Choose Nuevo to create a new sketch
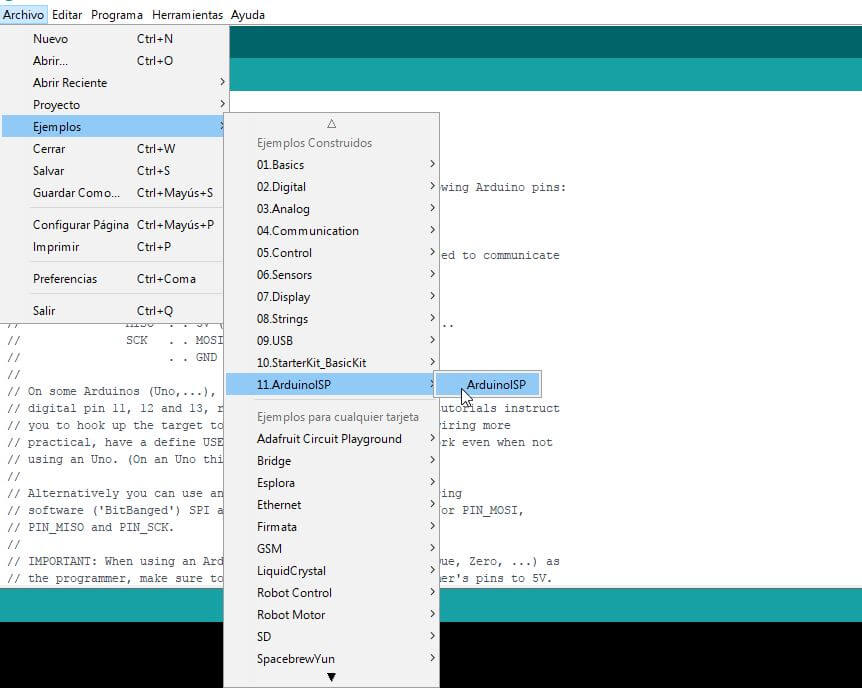This screenshot has width=862, height=688. point(114,39)
